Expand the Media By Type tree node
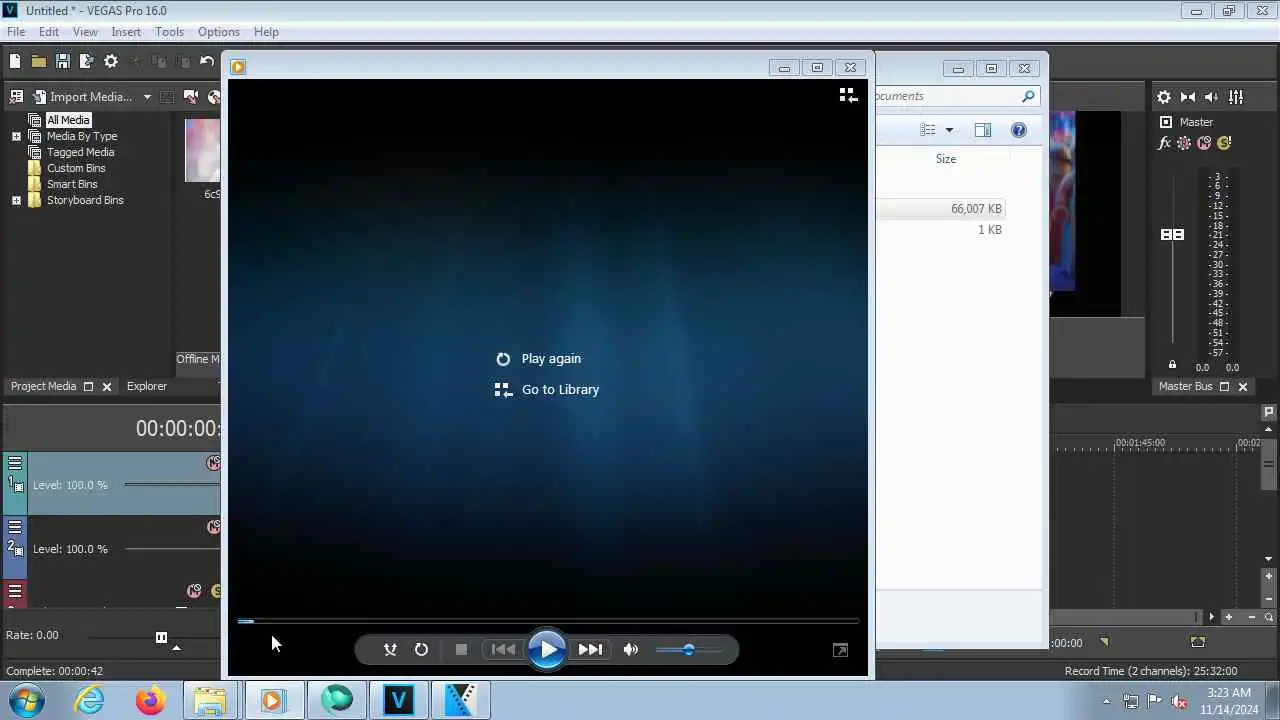Screen dimensions: 1280x720 click(x=16, y=136)
